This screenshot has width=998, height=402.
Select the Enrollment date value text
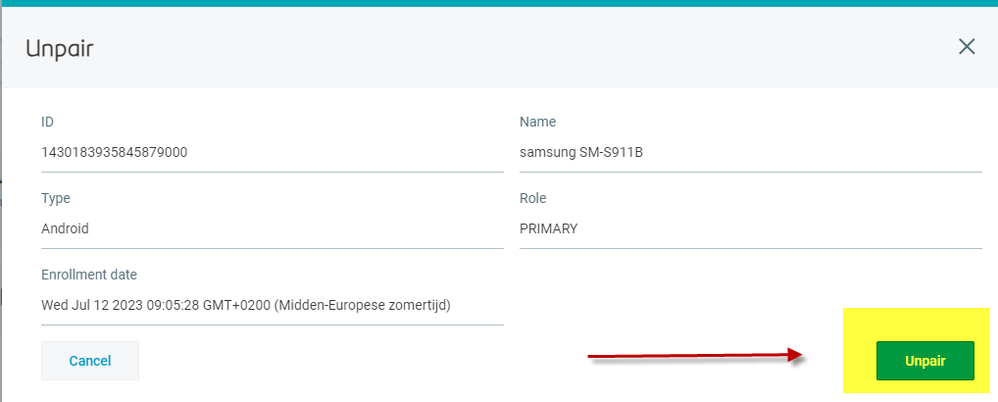[245, 304]
